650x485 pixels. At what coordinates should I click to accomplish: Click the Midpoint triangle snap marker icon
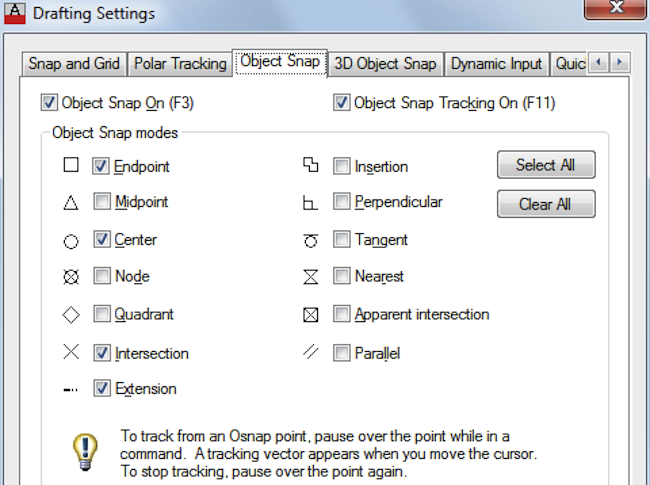pos(70,203)
